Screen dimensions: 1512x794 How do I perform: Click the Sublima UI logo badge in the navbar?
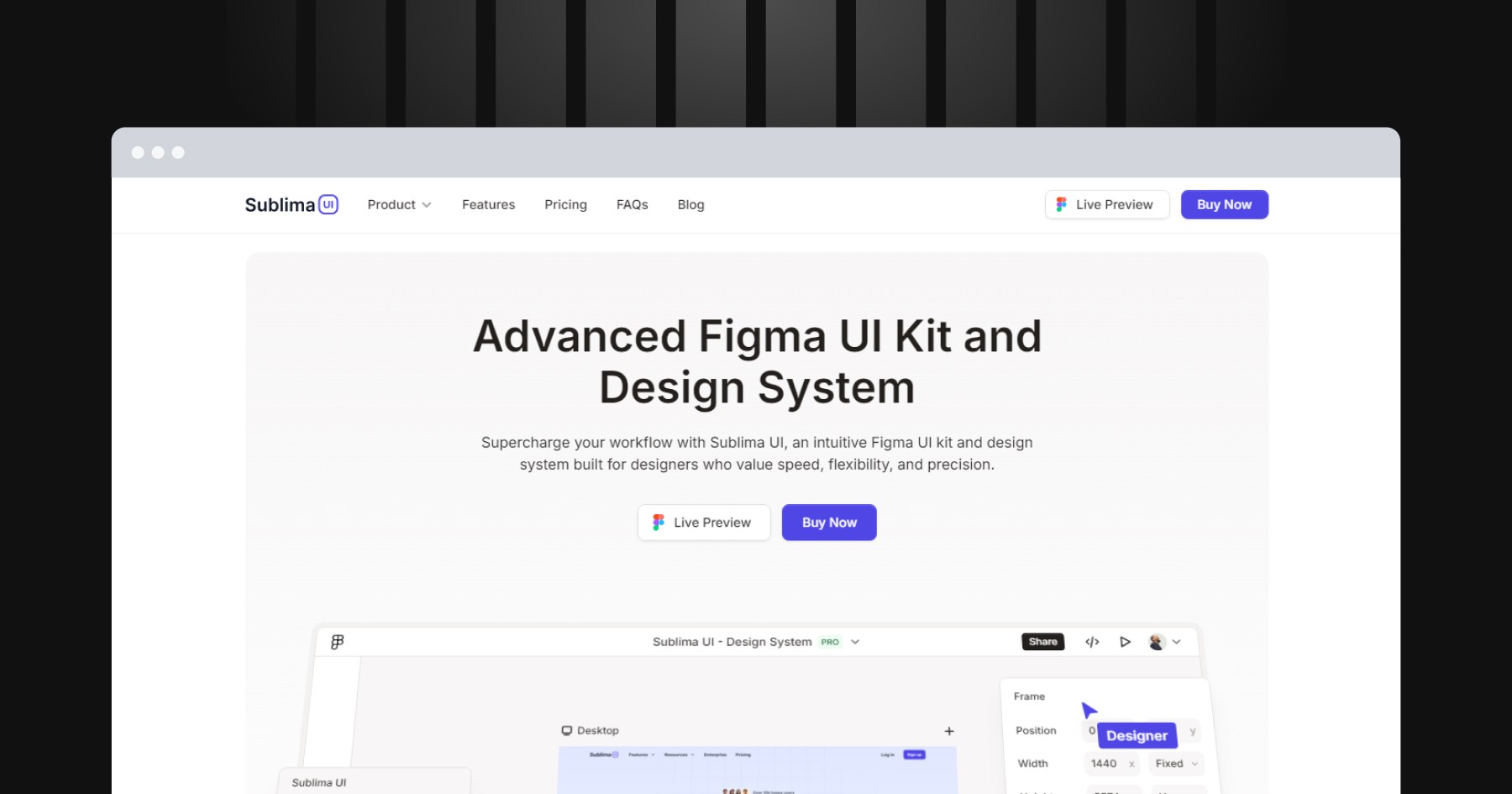[x=328, y=204]
